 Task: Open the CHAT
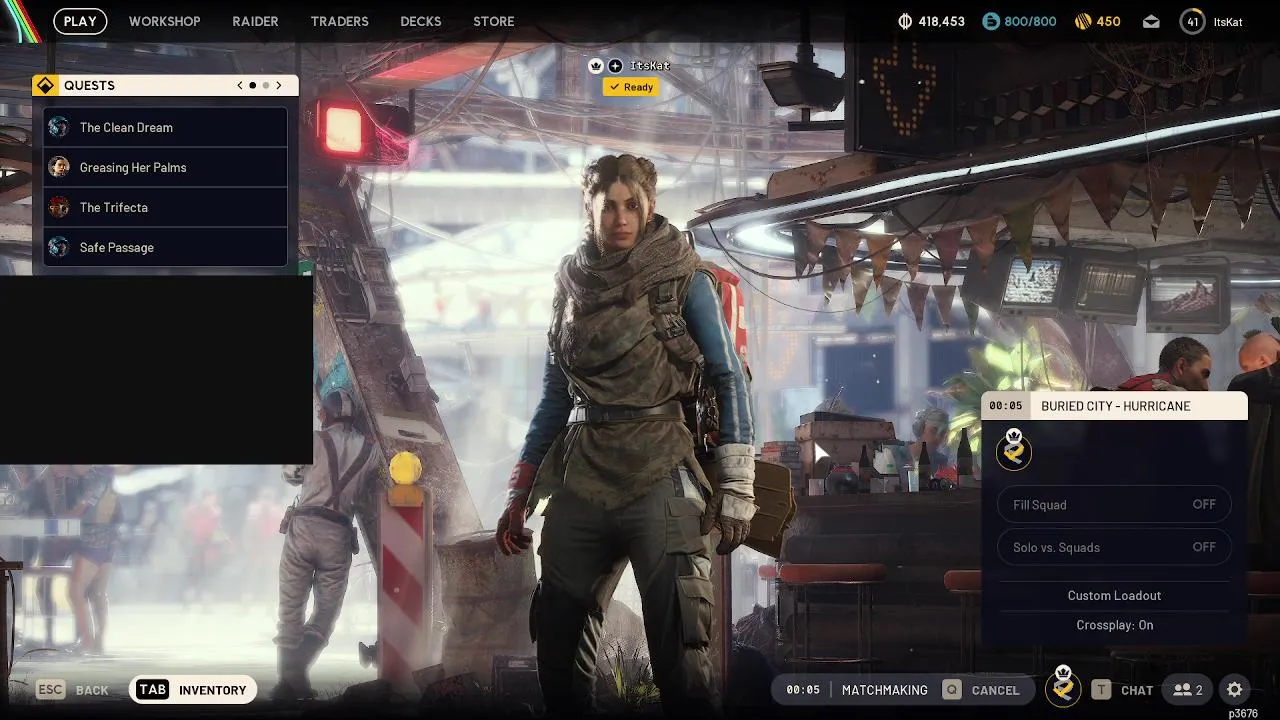pos(1137,690)
